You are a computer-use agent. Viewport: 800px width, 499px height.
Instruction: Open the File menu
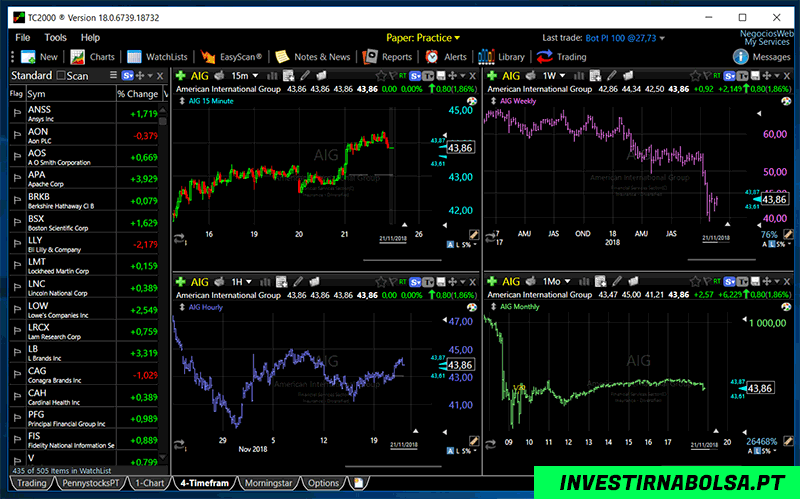coord(22,38)
